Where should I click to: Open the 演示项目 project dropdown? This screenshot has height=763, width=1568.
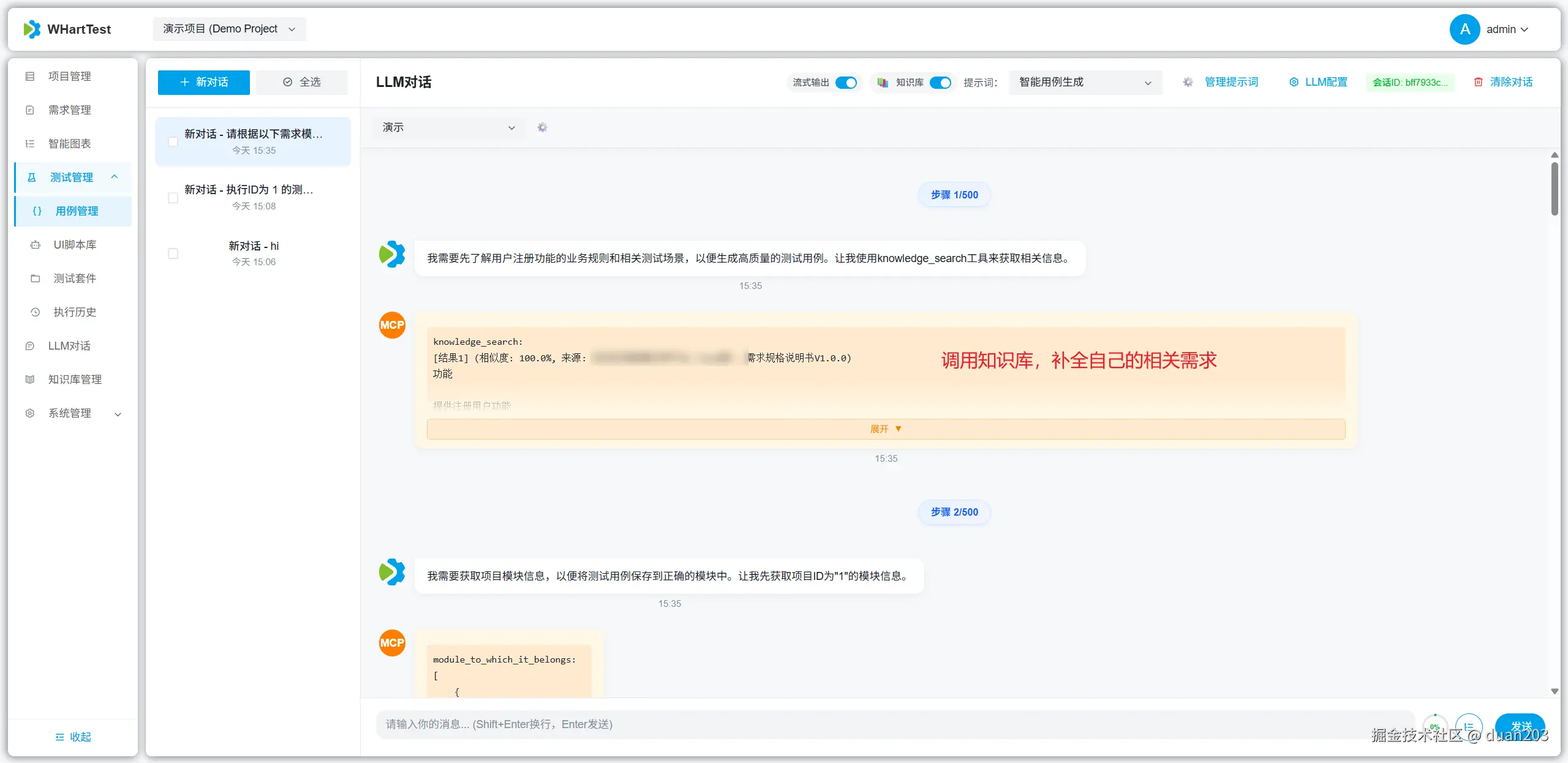click(229, 28)
